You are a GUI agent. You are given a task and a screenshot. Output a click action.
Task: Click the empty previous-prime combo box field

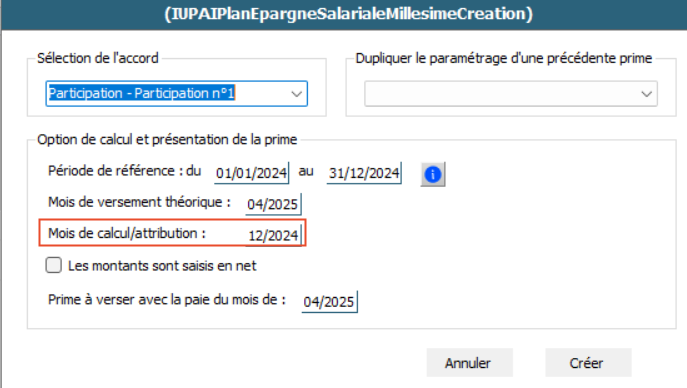tap(511, 94)
